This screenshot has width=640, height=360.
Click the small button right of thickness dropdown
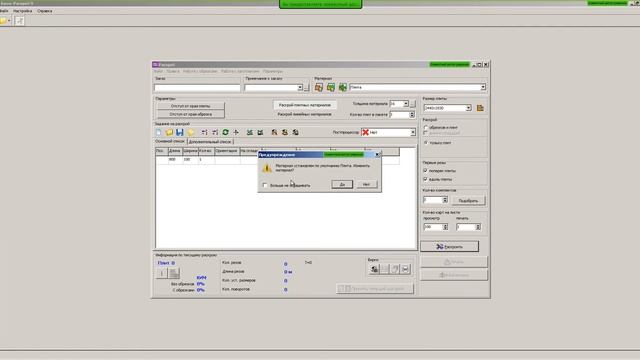tap(413, 104)
